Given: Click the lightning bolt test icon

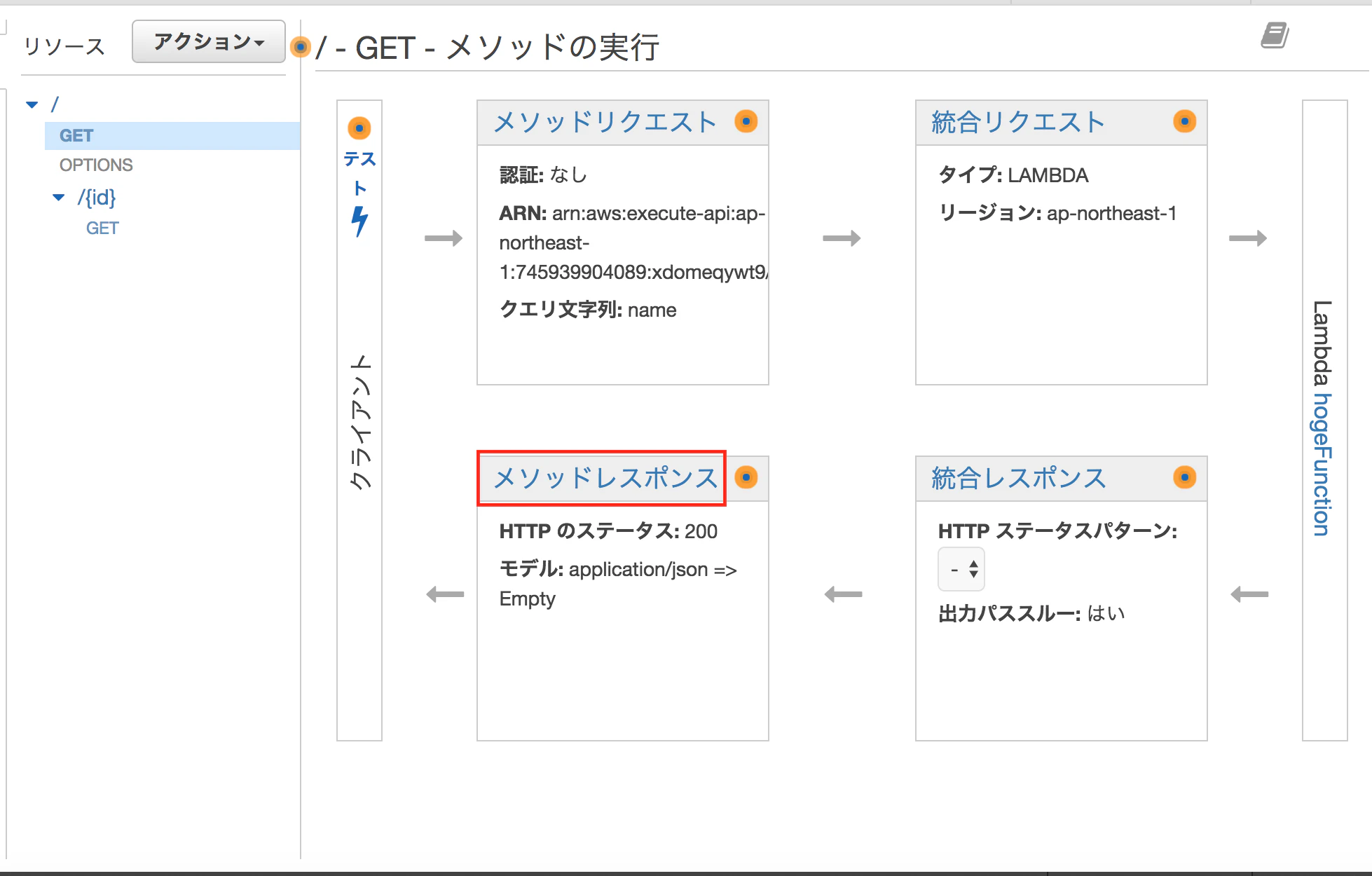Looking at the screenshot, I should (x=359, y=221).
